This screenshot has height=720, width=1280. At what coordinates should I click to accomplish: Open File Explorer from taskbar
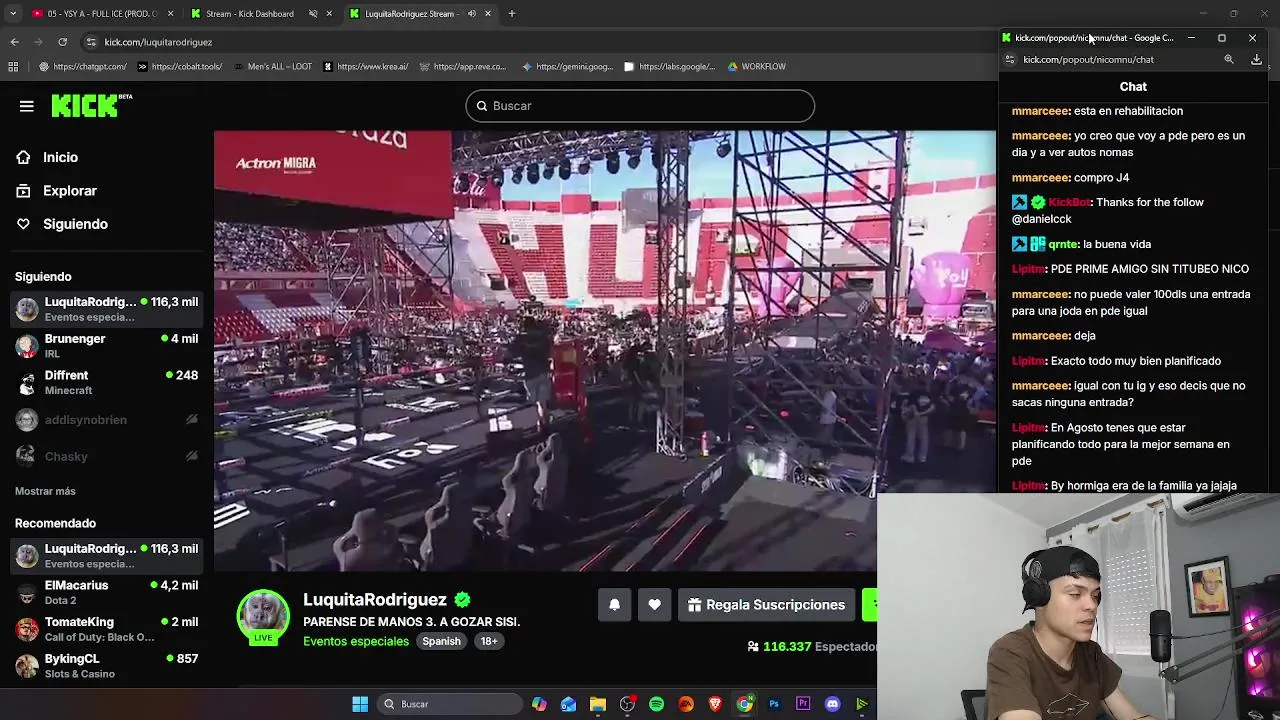pos(597,704)
